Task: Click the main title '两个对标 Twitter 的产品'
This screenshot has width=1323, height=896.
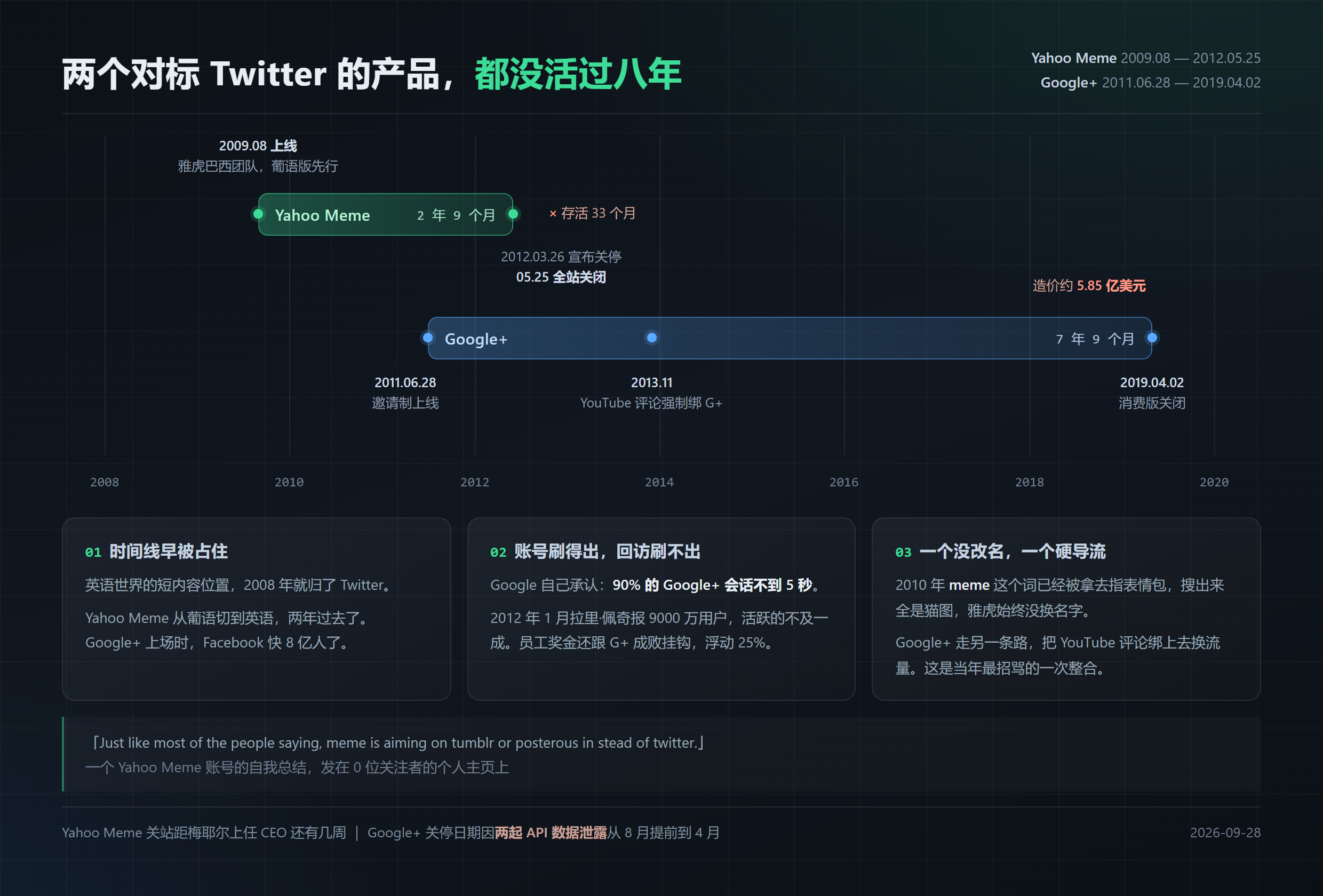Action: coord(251,74)
